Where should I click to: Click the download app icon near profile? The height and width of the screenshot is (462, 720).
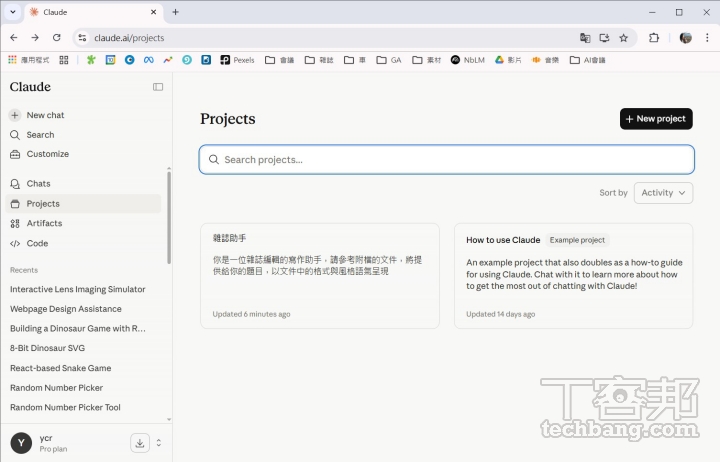(x=140, y=443)
